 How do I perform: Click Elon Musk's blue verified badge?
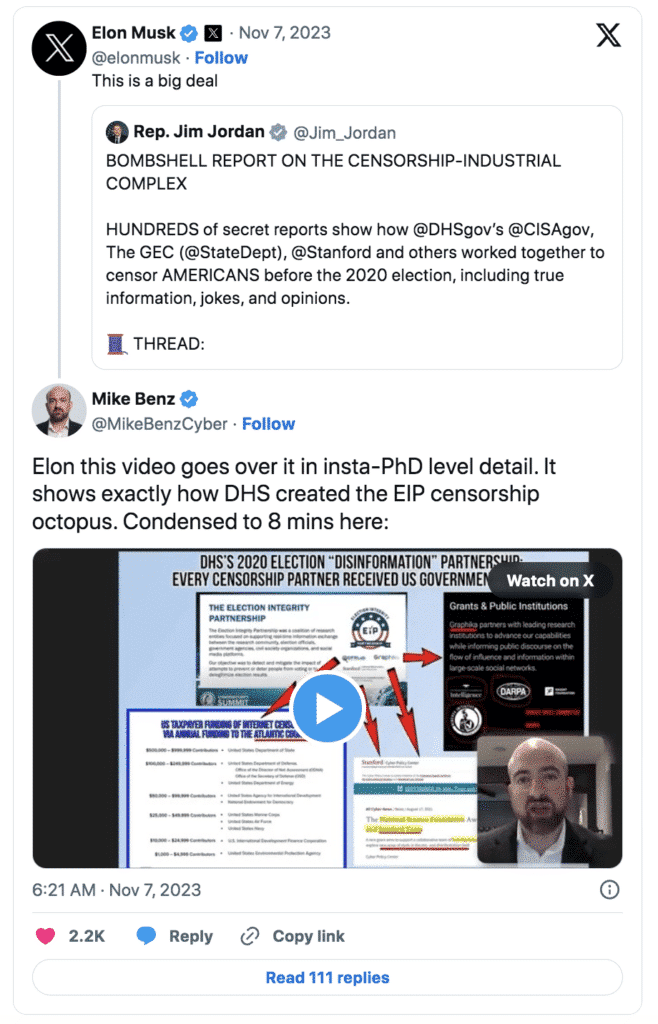189,33
